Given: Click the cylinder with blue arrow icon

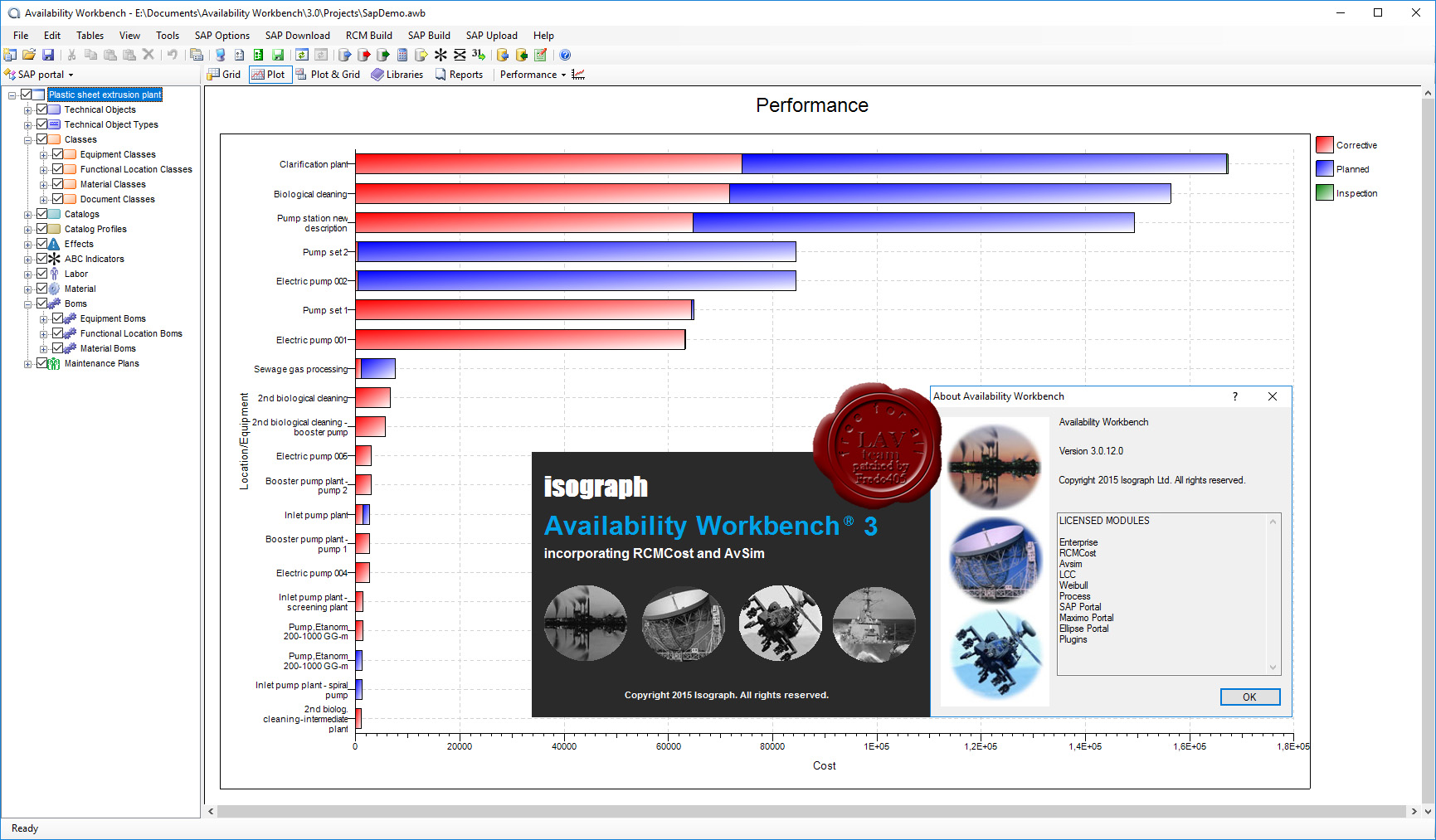Looking at the screenshot, I should [344, 55].
